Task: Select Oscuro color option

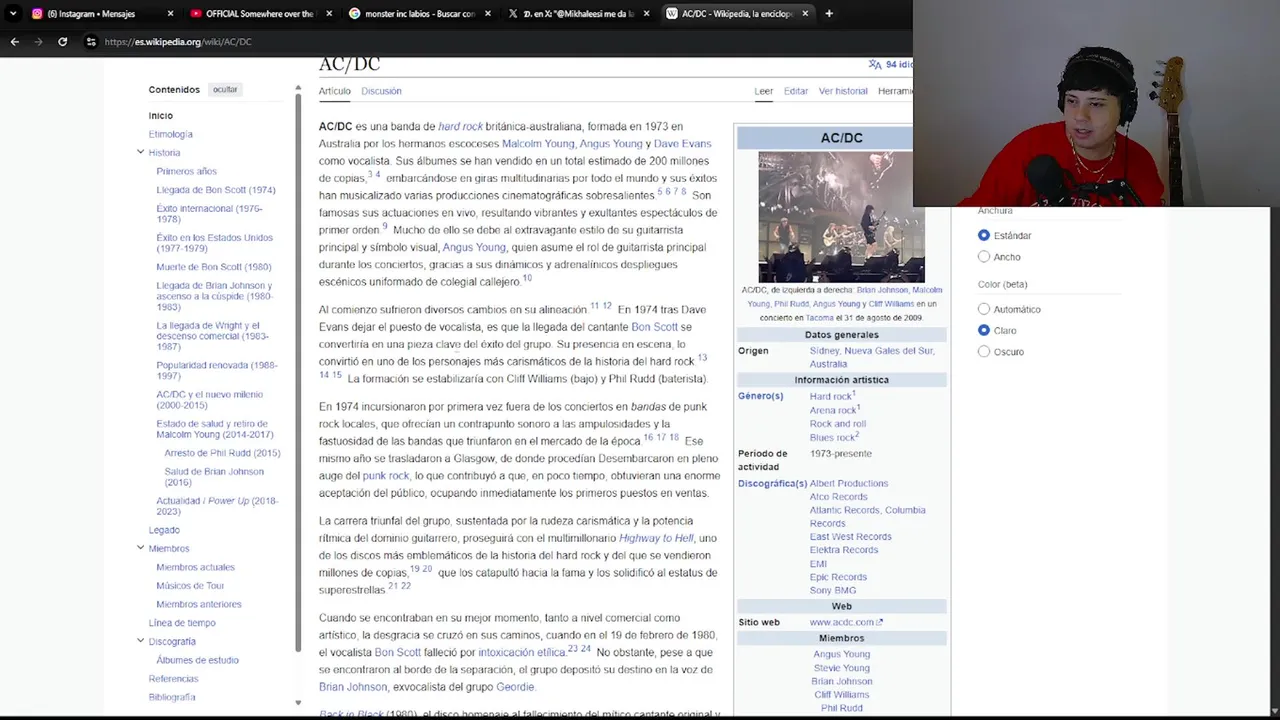Action: (x=984, y=351)
